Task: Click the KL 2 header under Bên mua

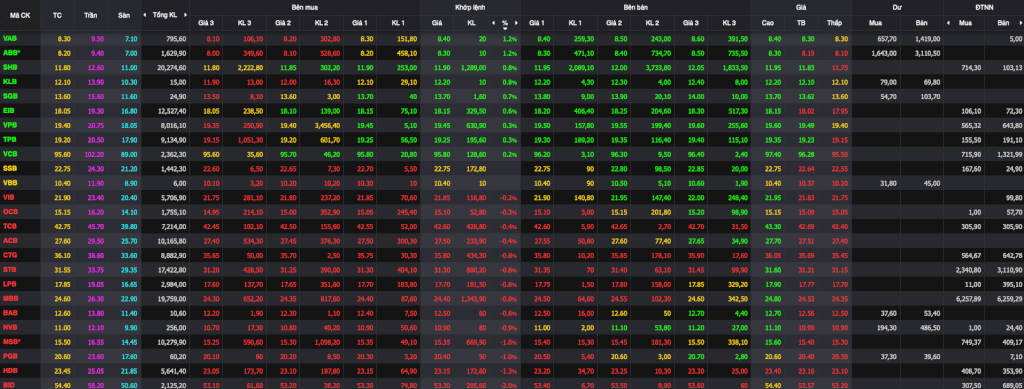Action: coord(321,23)
